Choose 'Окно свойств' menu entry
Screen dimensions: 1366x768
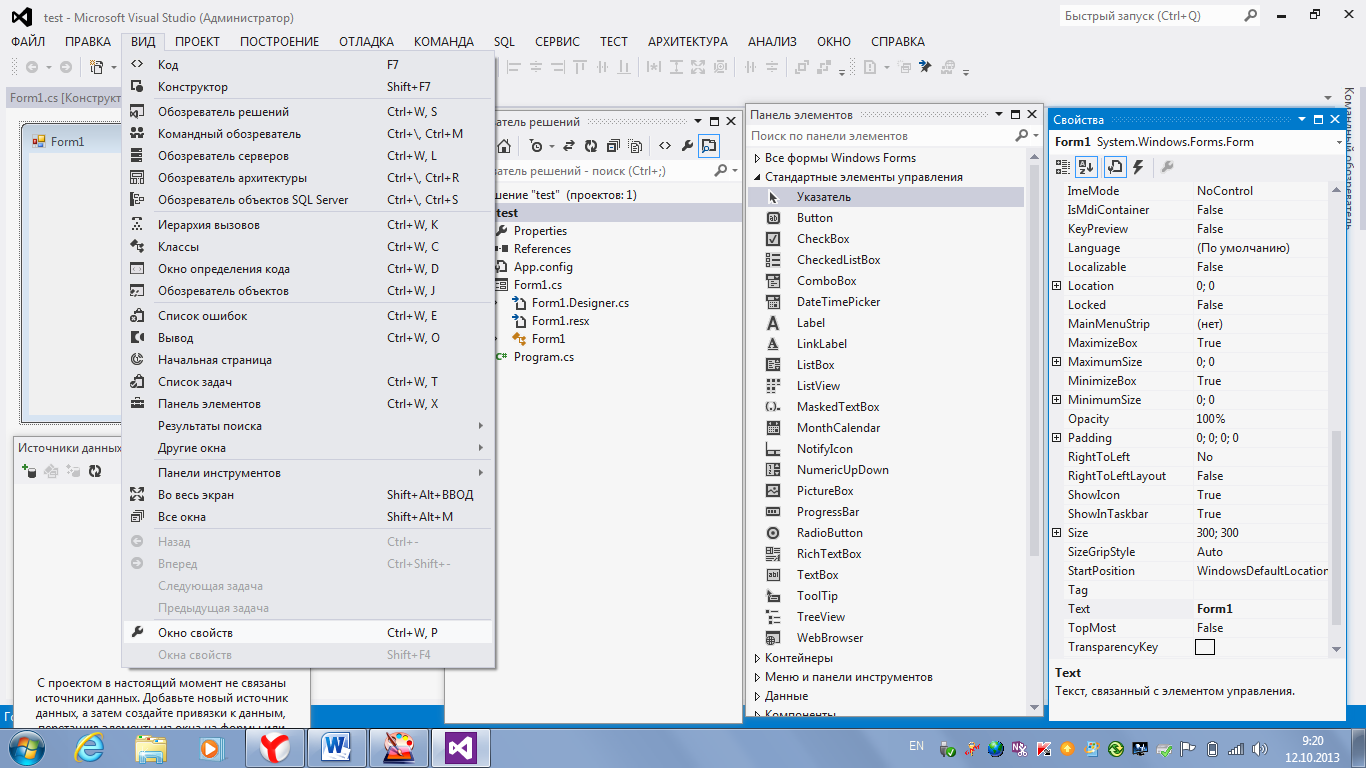[308, 633]
